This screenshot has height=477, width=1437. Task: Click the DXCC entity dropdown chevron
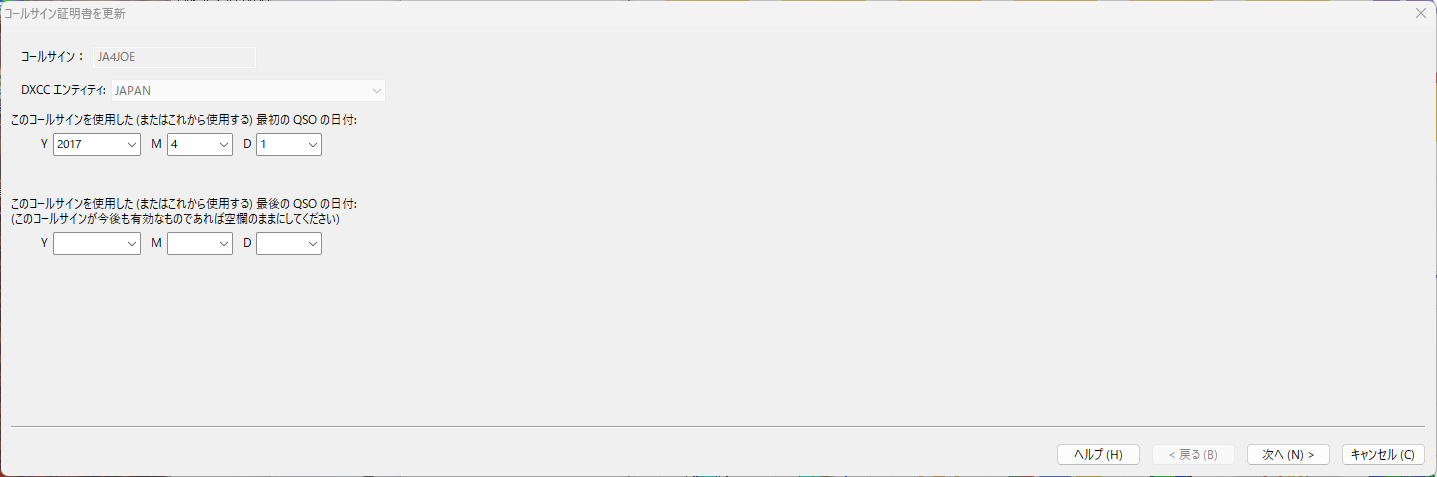[376, 91]
